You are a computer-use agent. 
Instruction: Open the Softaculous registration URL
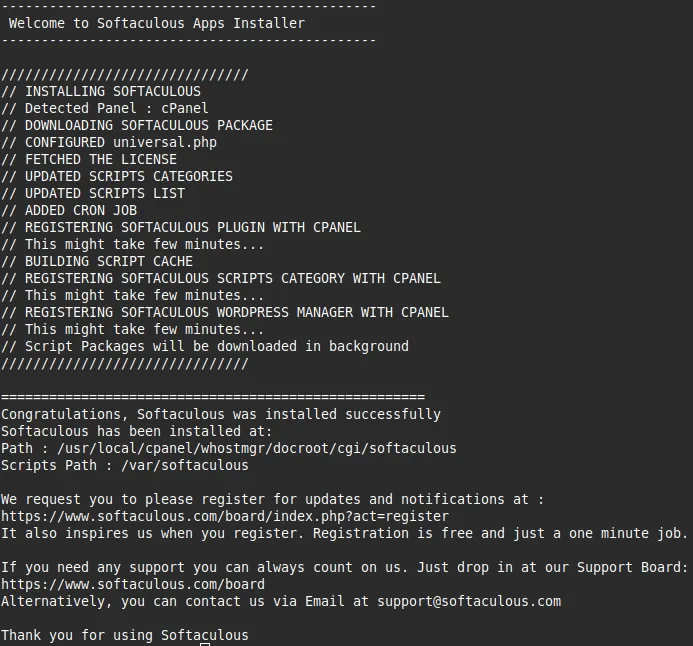pos(225,516)
